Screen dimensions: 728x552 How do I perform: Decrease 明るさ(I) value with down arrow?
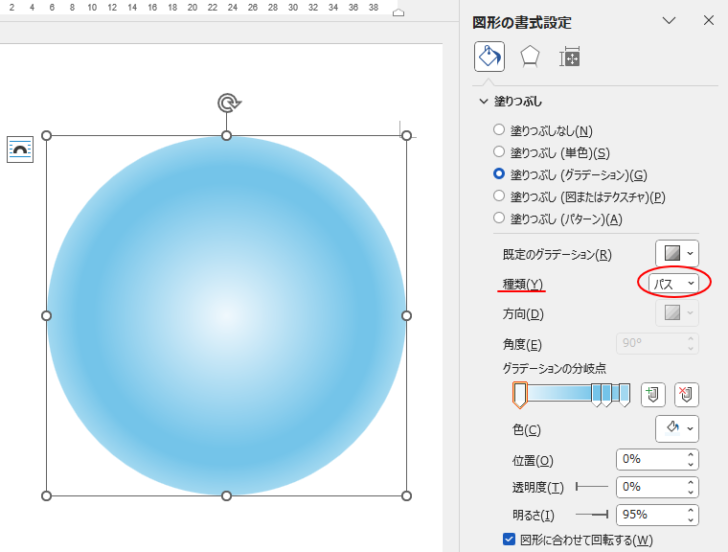pyautogui.click(x=691, y=520)
